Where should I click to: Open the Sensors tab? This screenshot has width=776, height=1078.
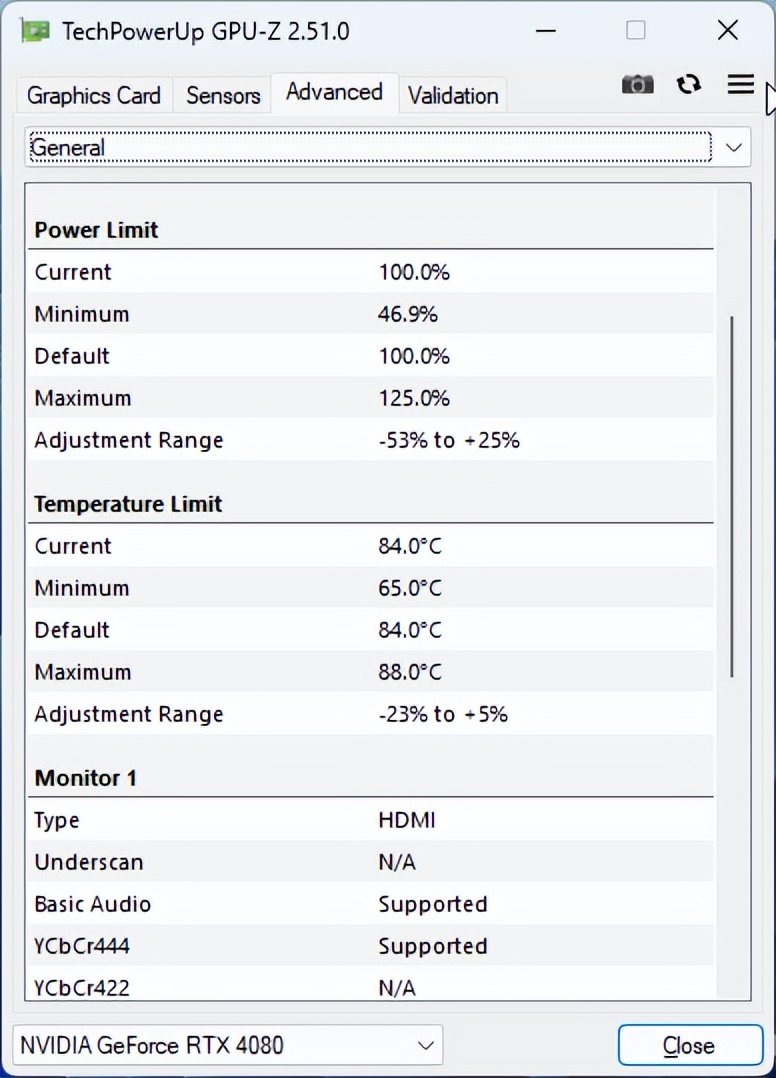tap(223, 96)
